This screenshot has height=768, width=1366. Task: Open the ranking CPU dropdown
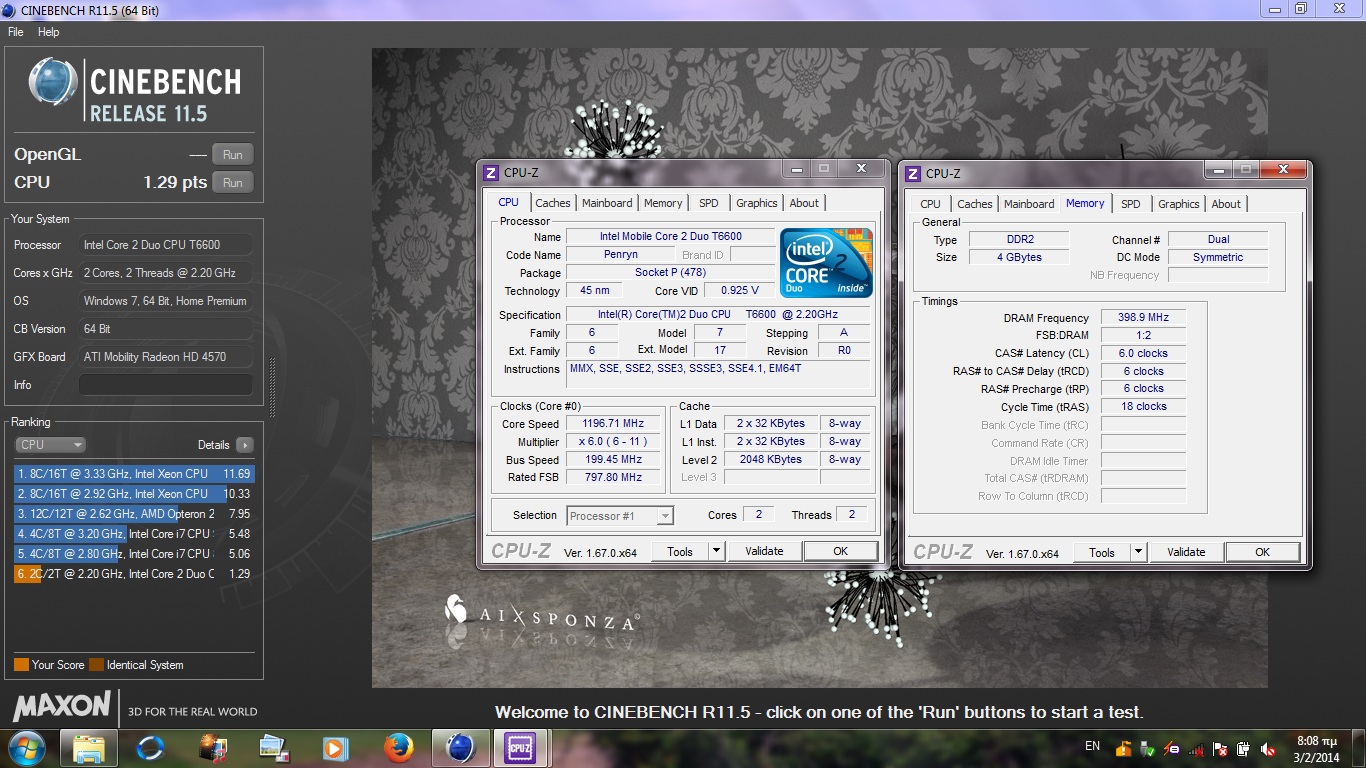click(50, 445)
